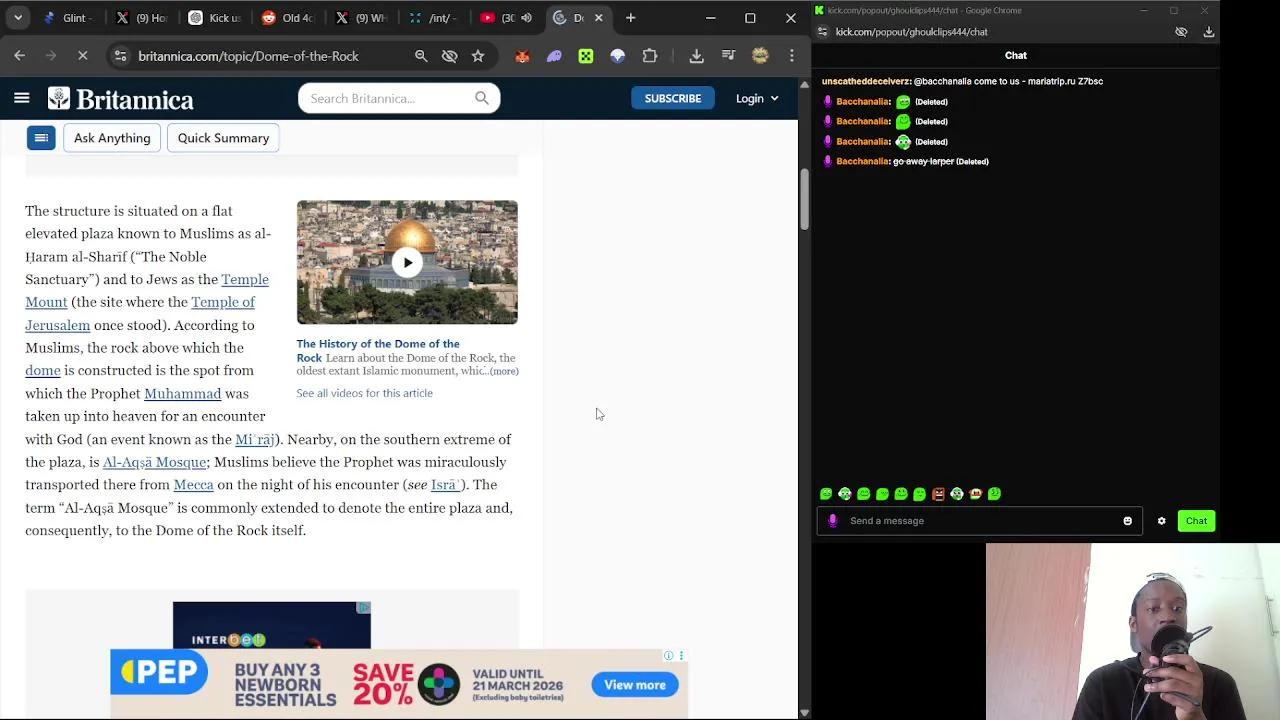Open the blue-white round extension icon
1280x720 pixels.
(618, 56)
